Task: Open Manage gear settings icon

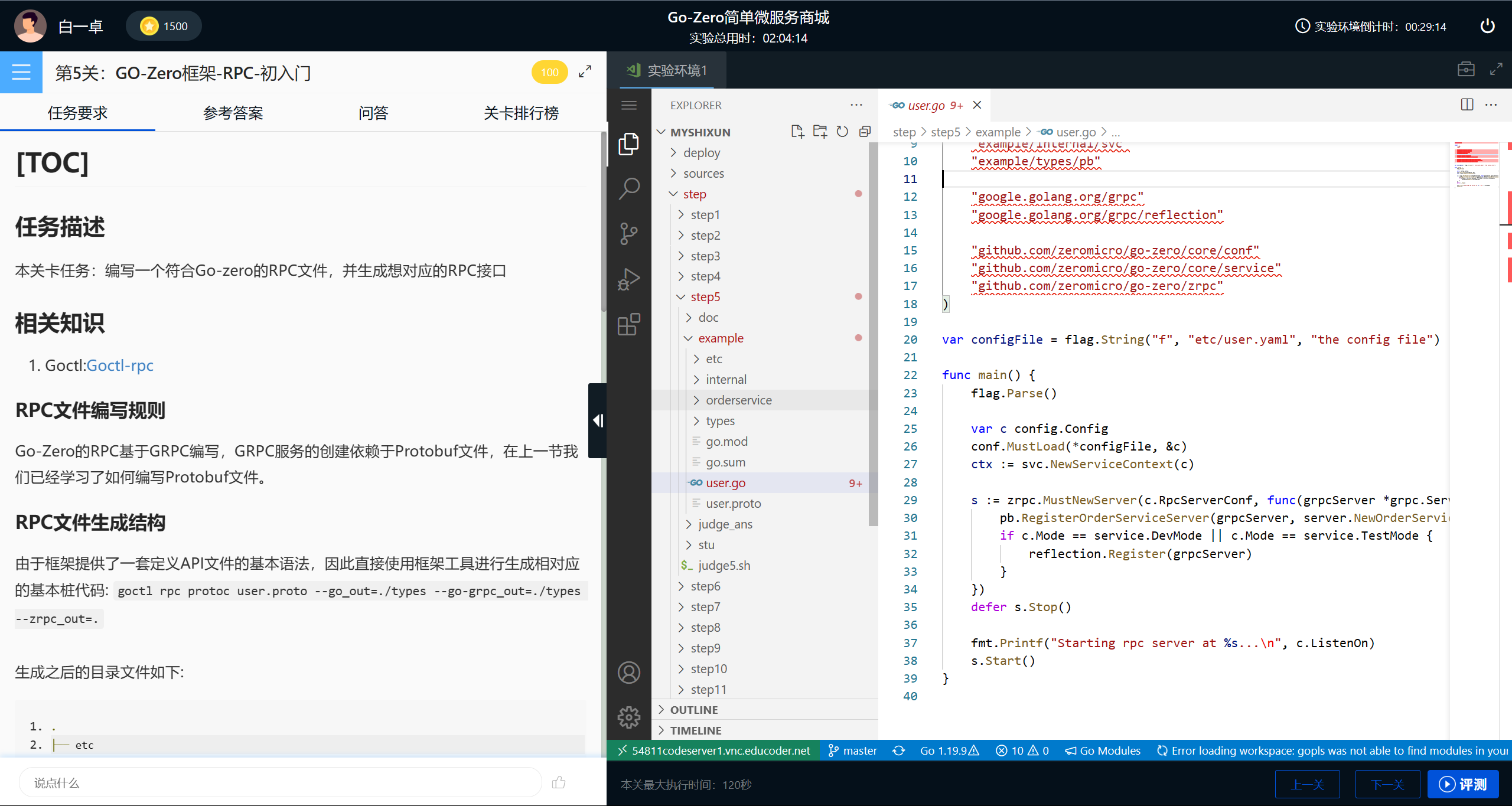Action: (x=628, y=717)
